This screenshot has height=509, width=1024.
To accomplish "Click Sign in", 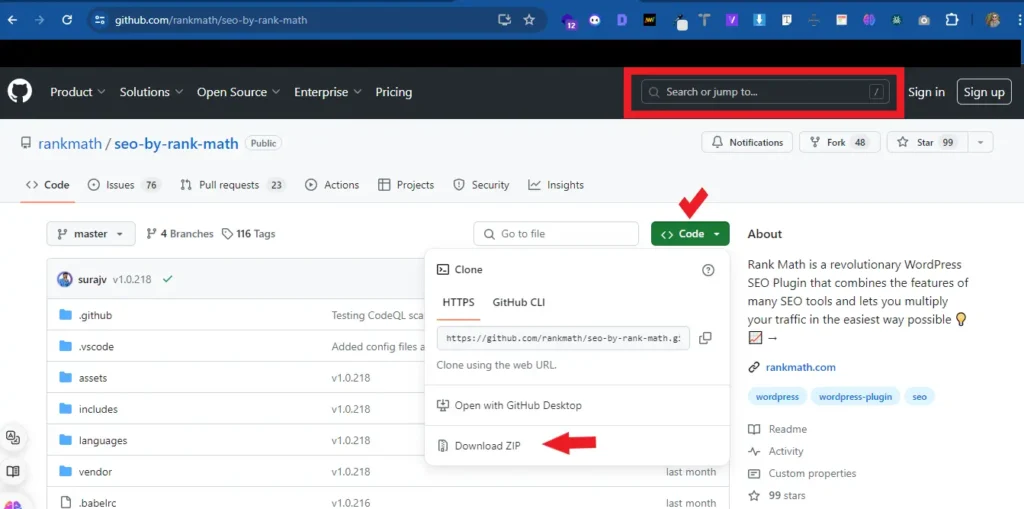I will tap(926, 92).
